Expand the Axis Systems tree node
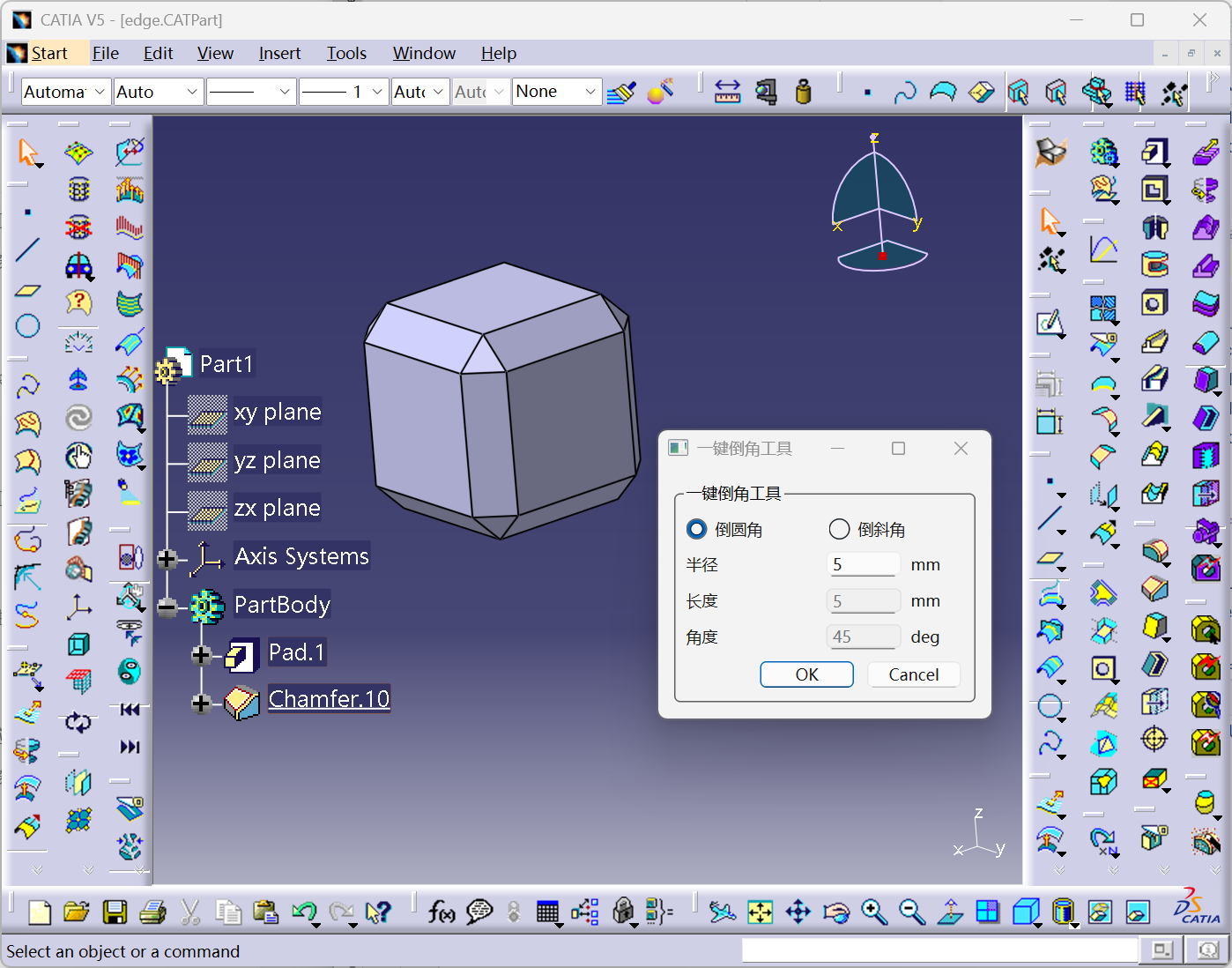The image size is (1232, 968). 167,559
